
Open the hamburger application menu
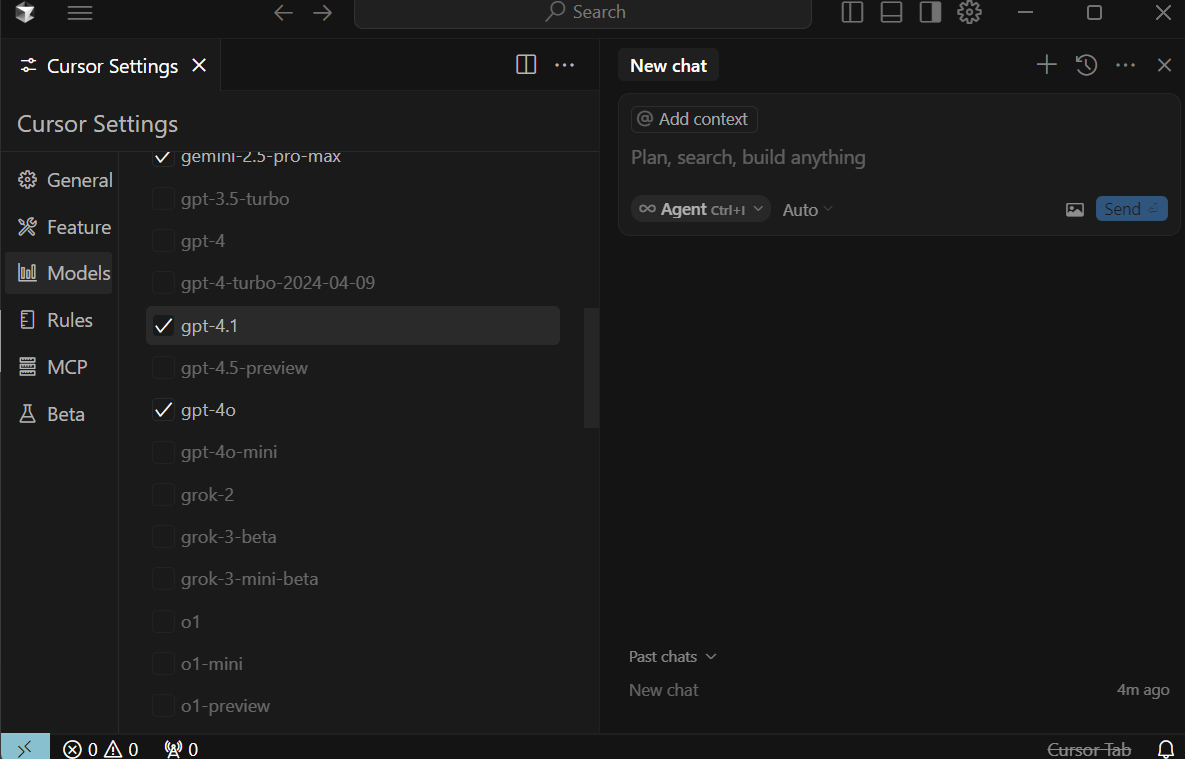click(79, 12)
